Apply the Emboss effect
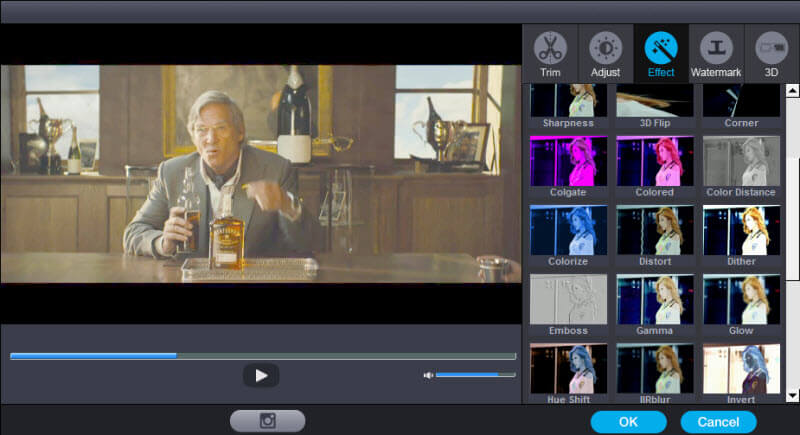Screen dimensions: 800x435 pyautogui.click(x=568, y=305)
